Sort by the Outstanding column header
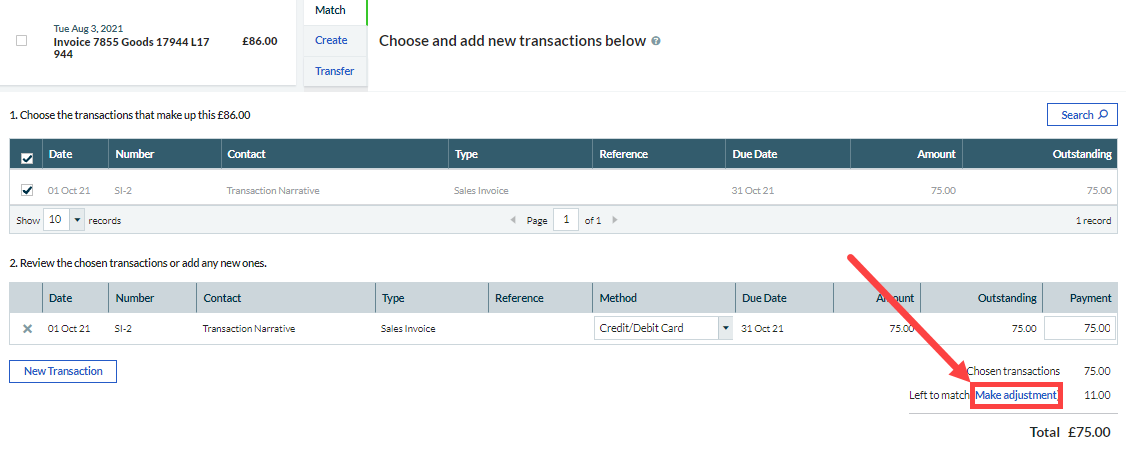This screenshot has height=461, width=1126. [1082, 154]
